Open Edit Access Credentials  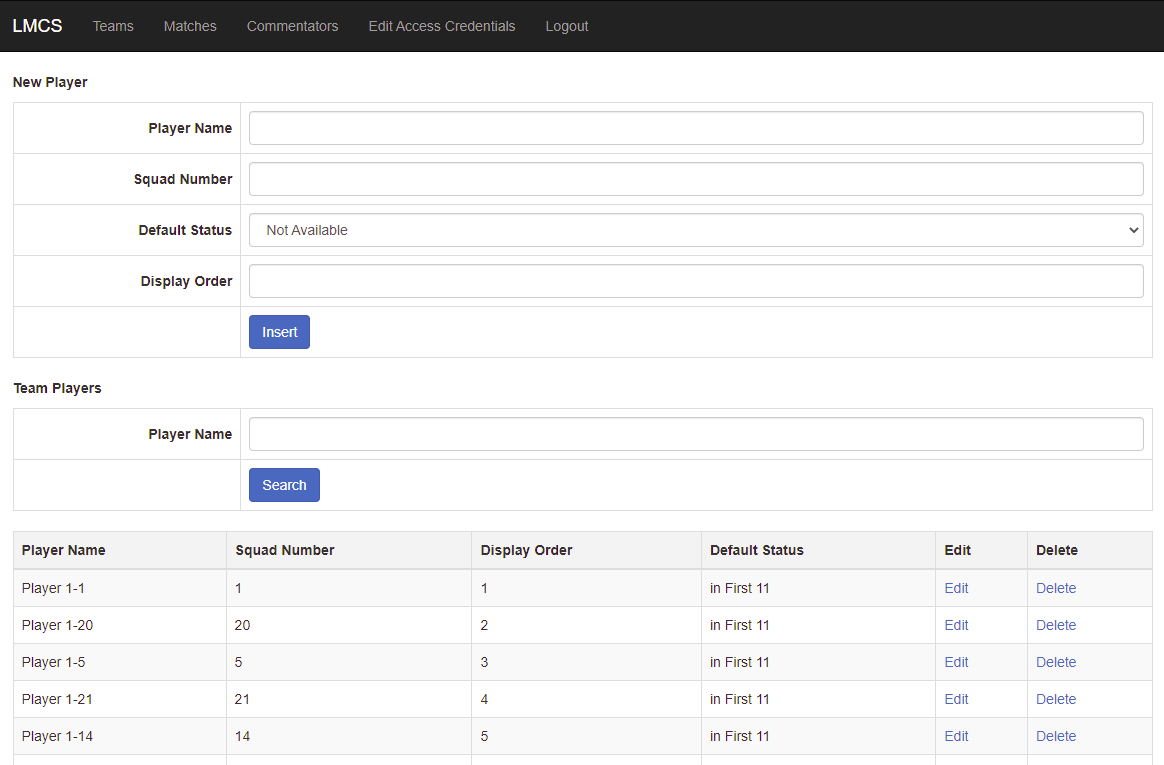(x=442, y=26)
